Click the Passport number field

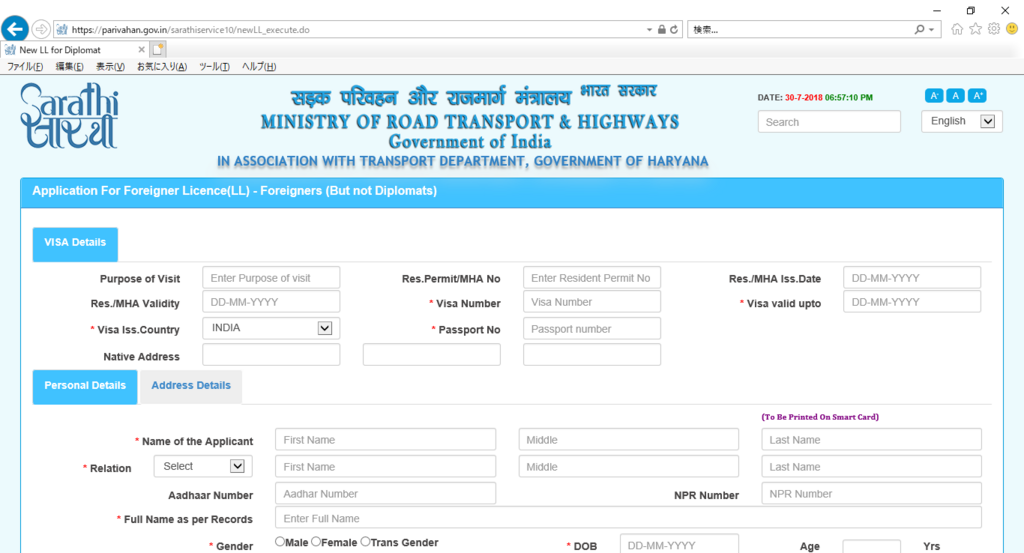point(592,328)
